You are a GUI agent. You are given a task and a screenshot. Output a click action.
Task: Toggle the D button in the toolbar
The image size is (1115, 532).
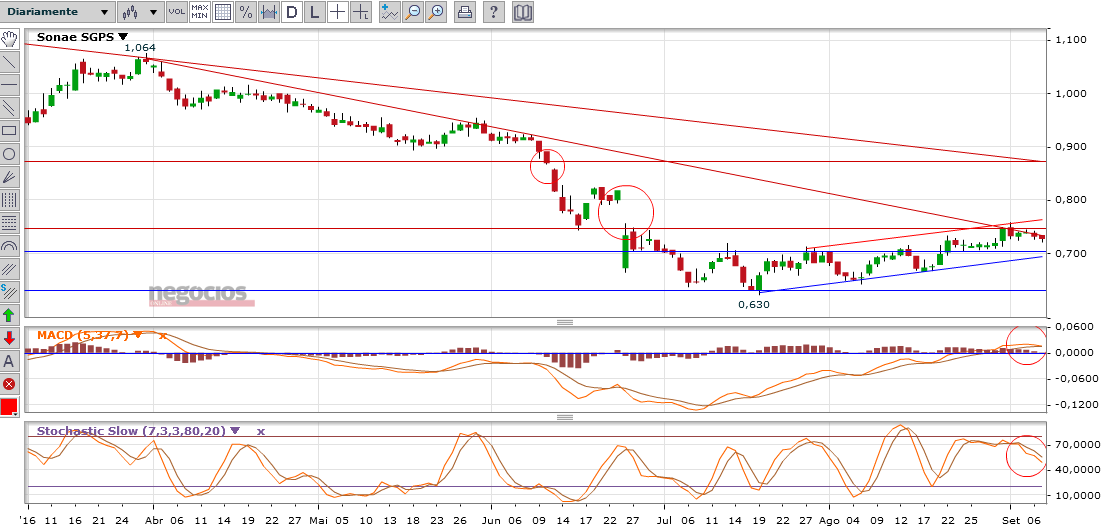pyautogui.click(x=292, y=11)
